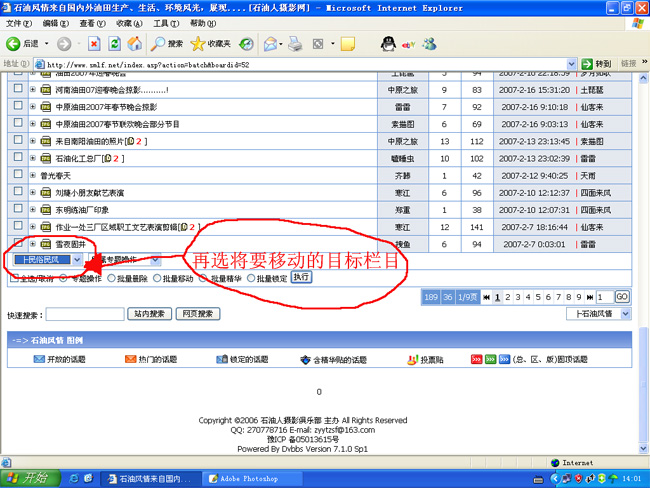The width and height of the screenshot is (650, 488).
Task: Click the Print icon in toolbar
Action: point(295,44)
